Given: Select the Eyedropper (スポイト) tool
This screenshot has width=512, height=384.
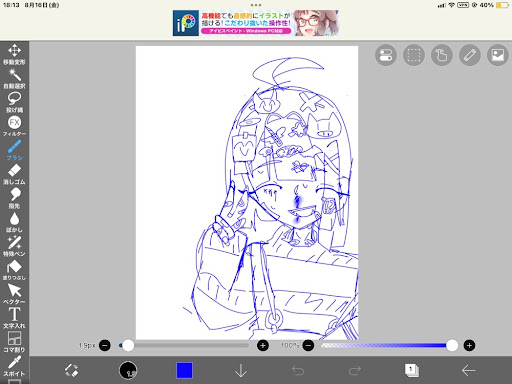Looking at the screenshot, I should (x=14, y=366).
